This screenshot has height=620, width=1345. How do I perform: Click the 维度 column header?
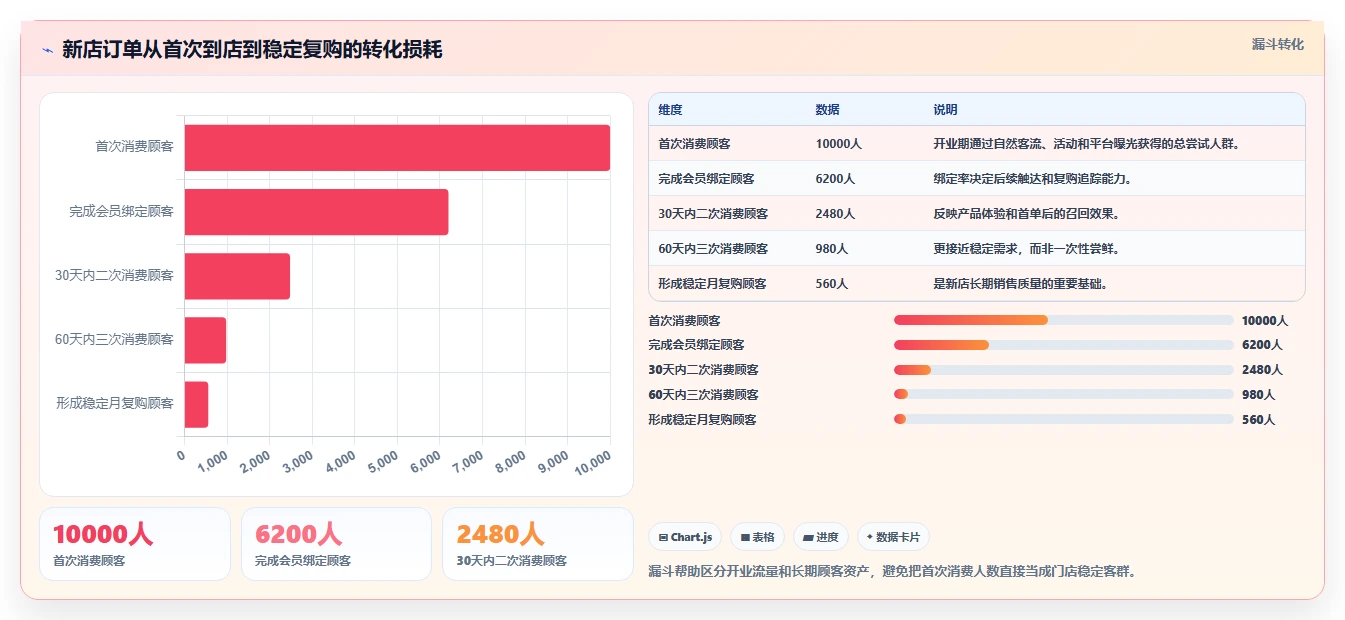(670, 110)
